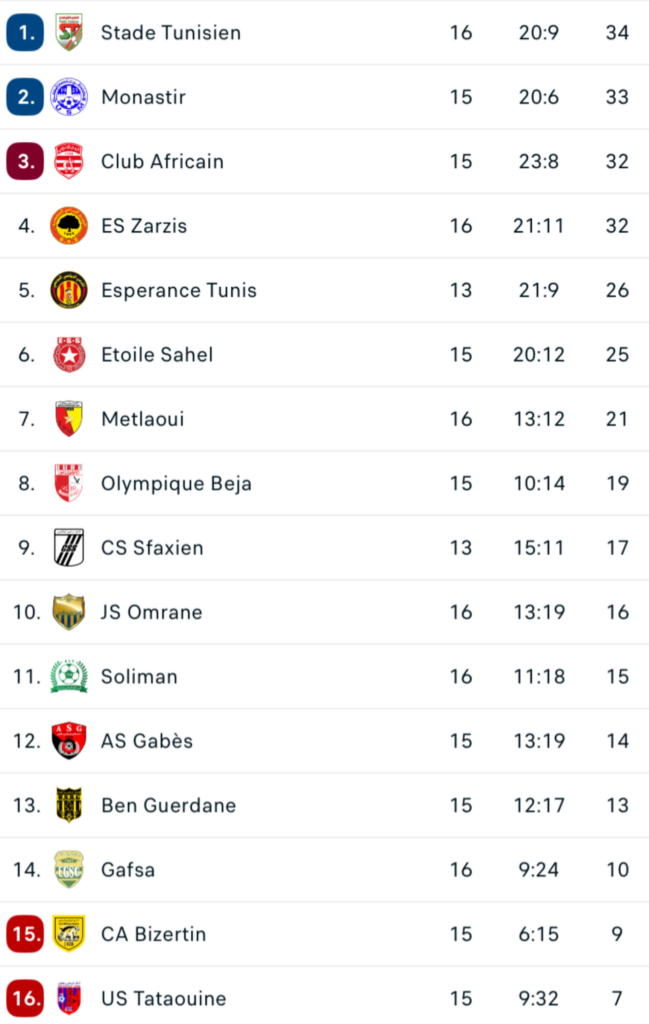Image resolution: width=649 pixels, height=1024 pixels.
Task: Select the Ben Guerdane team name
Action: point(168,805)
